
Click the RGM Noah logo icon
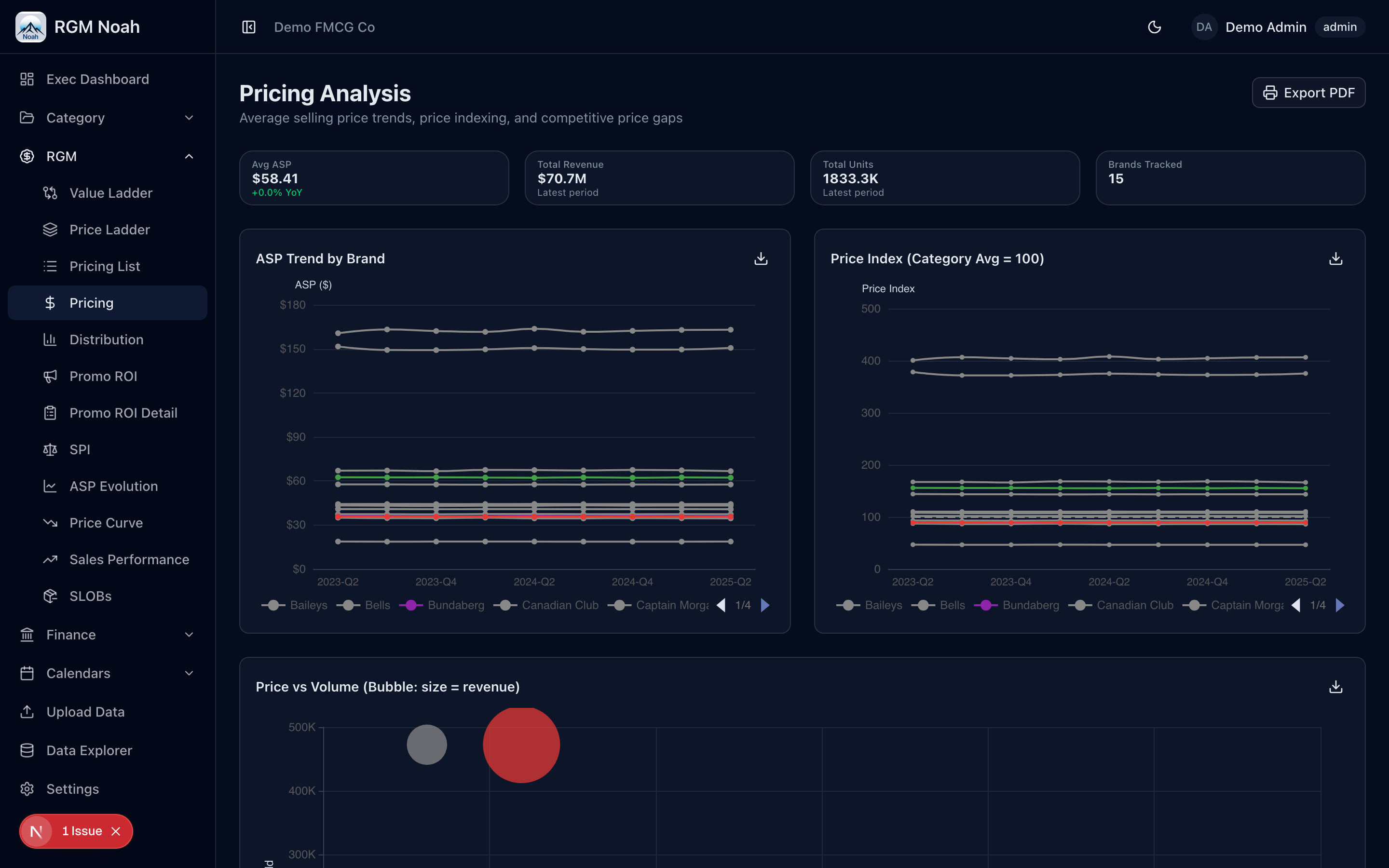[x=30, y=27]
